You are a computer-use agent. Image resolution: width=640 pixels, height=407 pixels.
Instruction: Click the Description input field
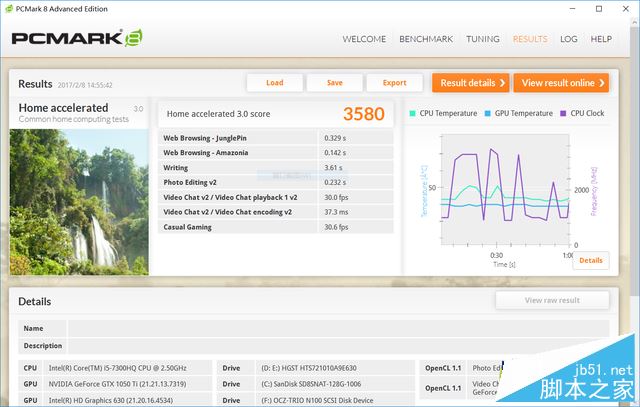tap(338, 346)
